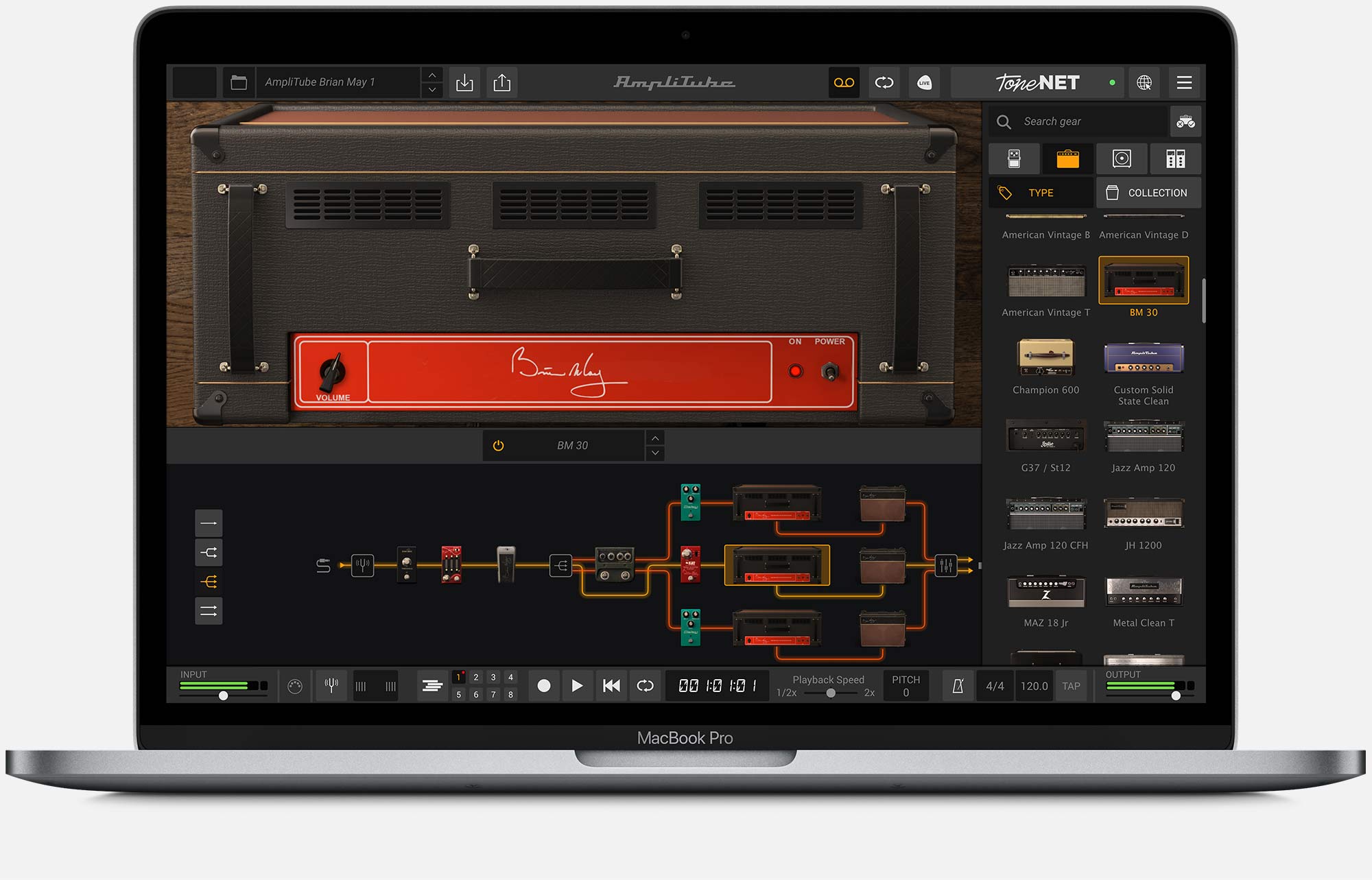Open the AmpliTube Brian May 1 preset name
1372x880 pixels.
(339, 82)
